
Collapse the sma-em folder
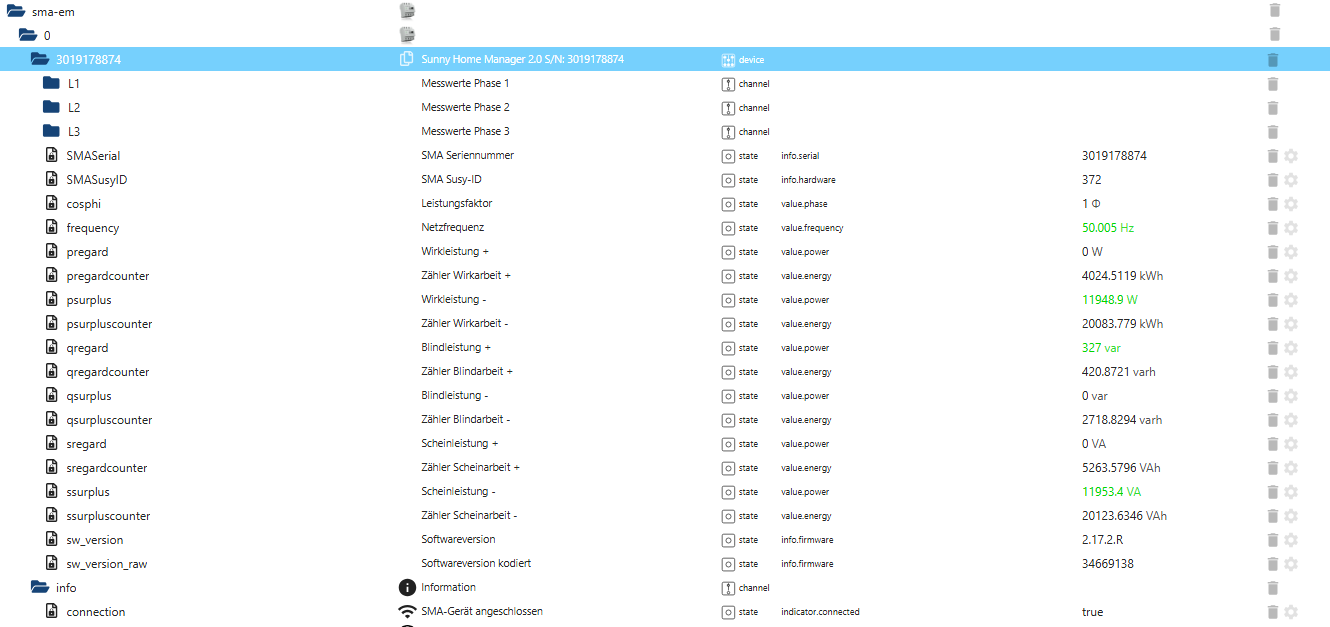click(15, 11)
